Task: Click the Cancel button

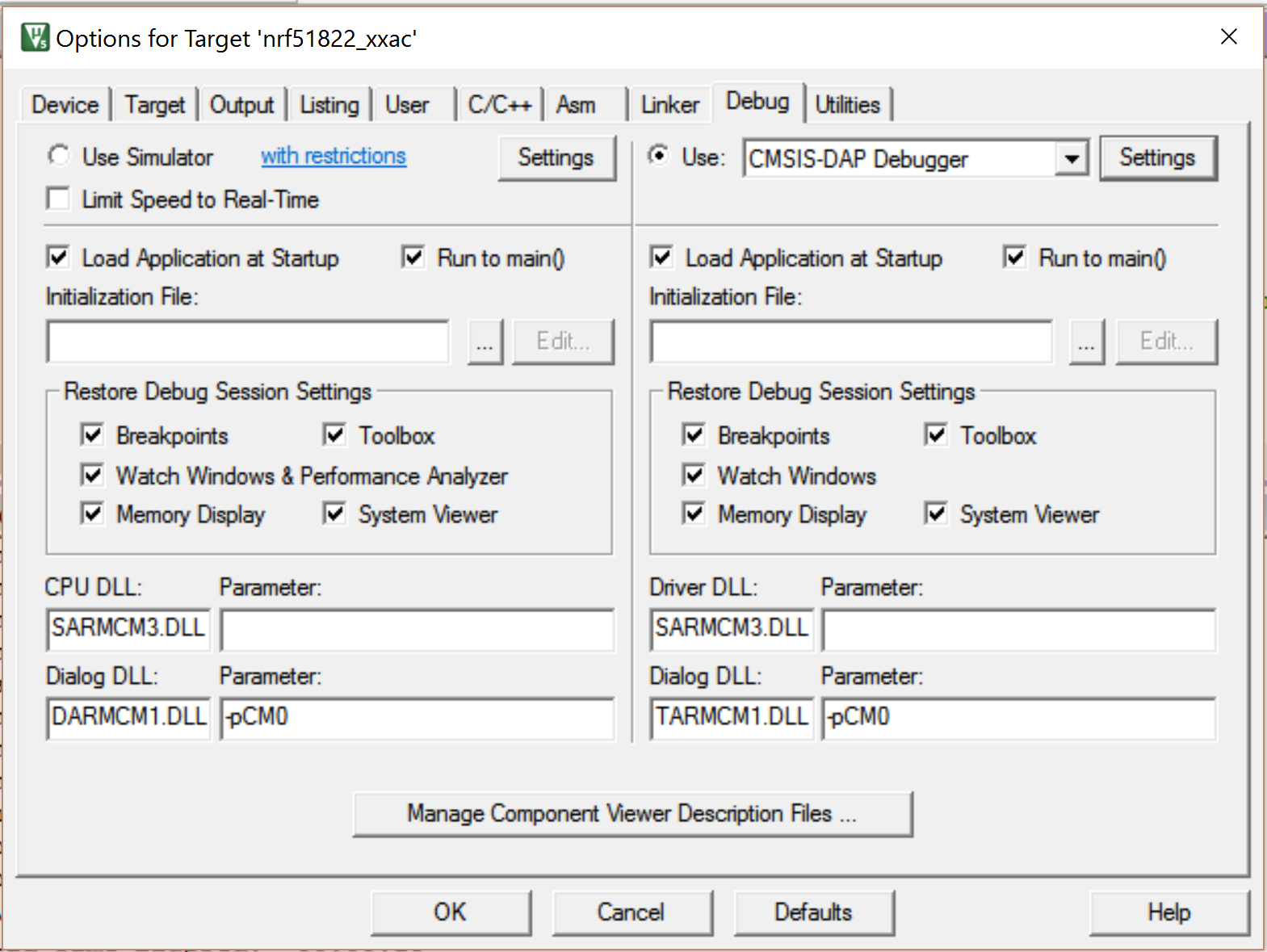Action: pos(632,912)
